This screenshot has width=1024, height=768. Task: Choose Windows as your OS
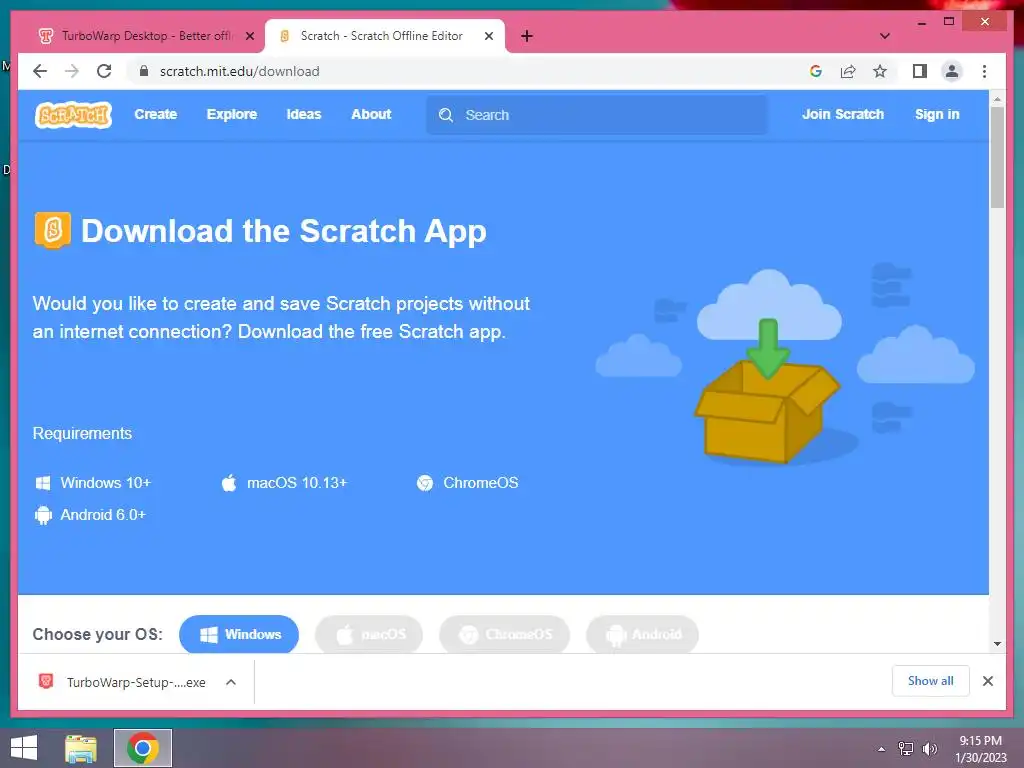pyautogui.click(x=239, y=634)
